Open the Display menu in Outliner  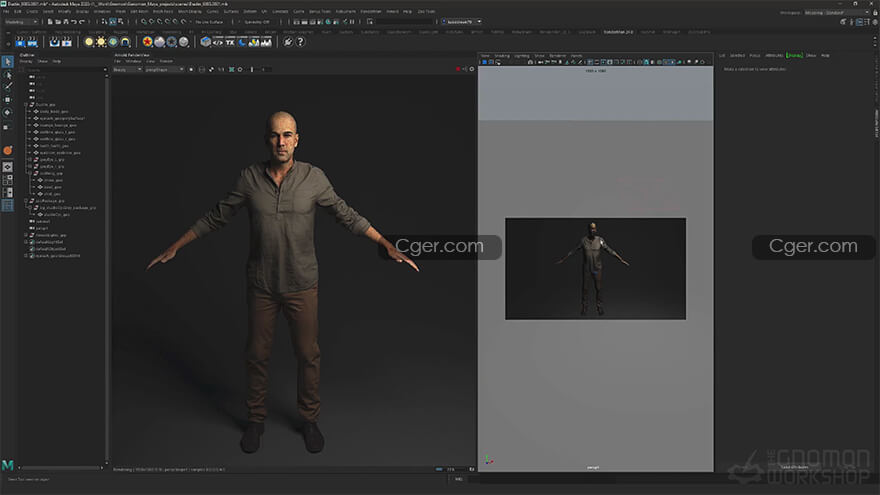(26, 61)
